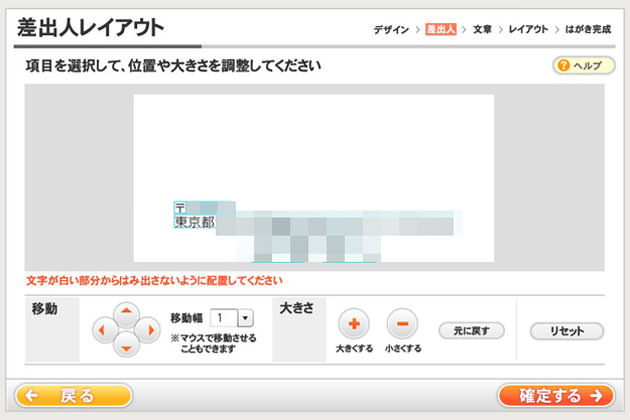Click the 大きくする label
This screenshot has width=630, height=420.
click(x=354, y=348)
